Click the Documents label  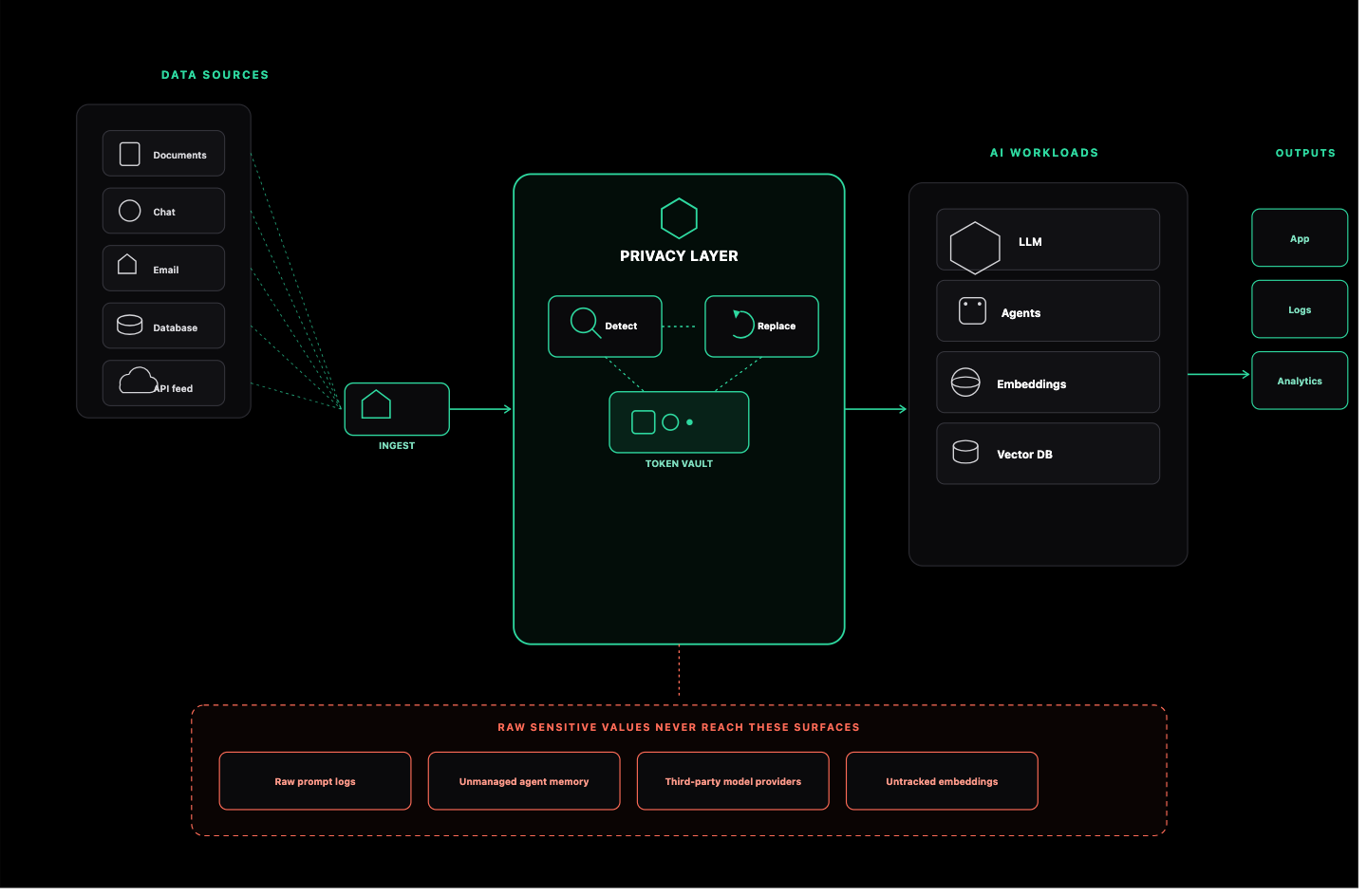pos(179,155)
